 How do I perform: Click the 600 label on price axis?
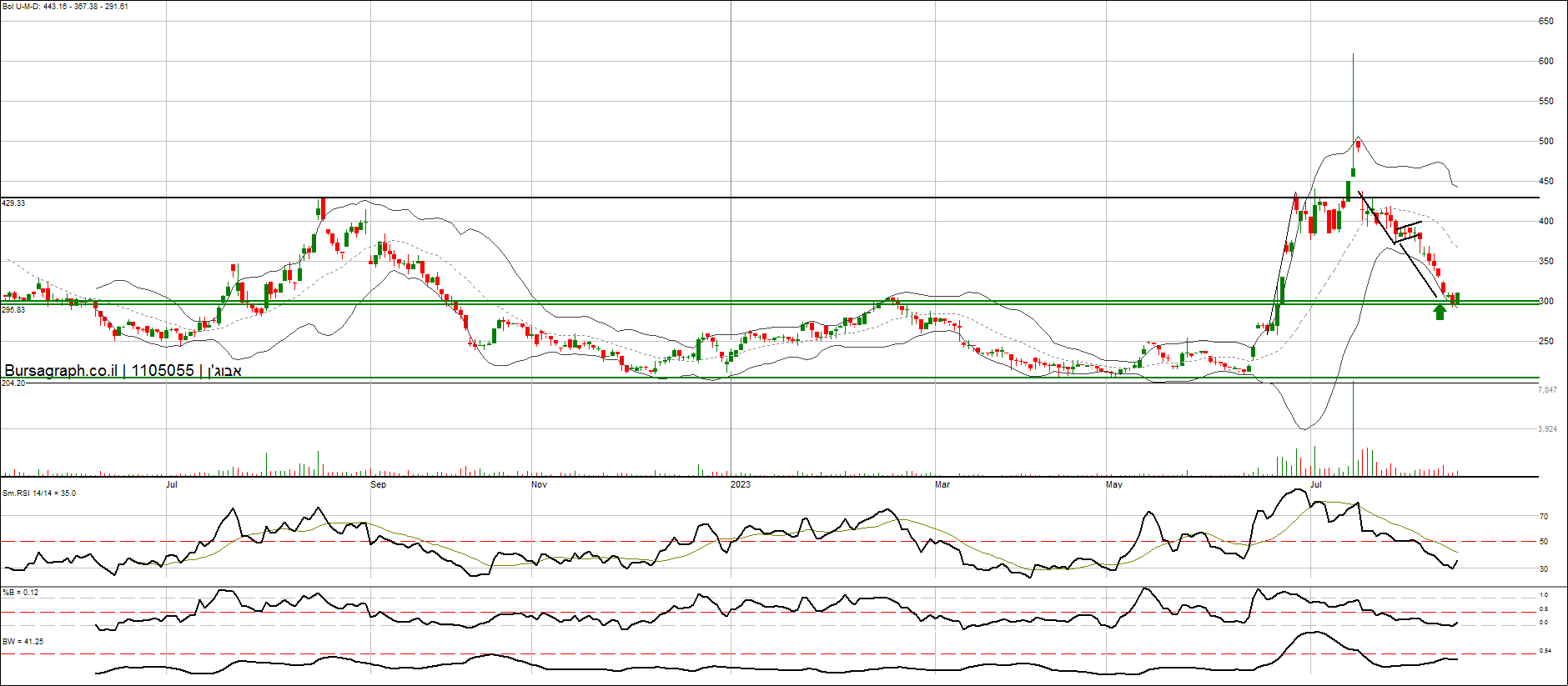(1545, 61)
